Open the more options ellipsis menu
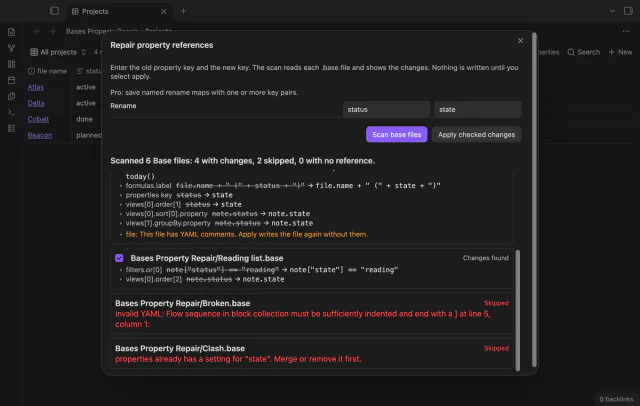 pos(626,31)
